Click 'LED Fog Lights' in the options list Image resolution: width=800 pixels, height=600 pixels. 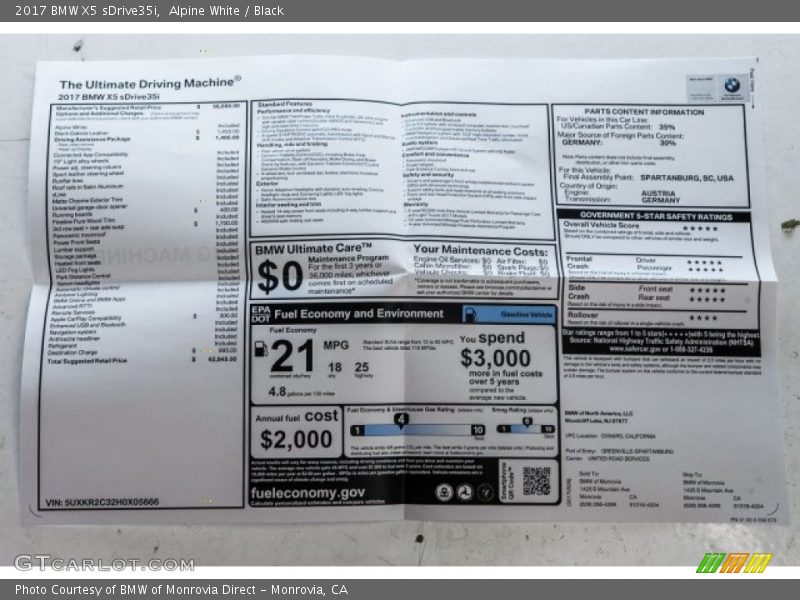(x=74, y=269)
